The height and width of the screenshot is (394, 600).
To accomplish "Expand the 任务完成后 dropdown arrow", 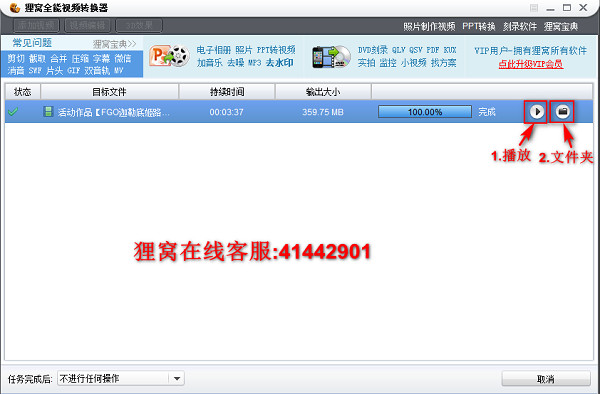I will pos(176,379).
